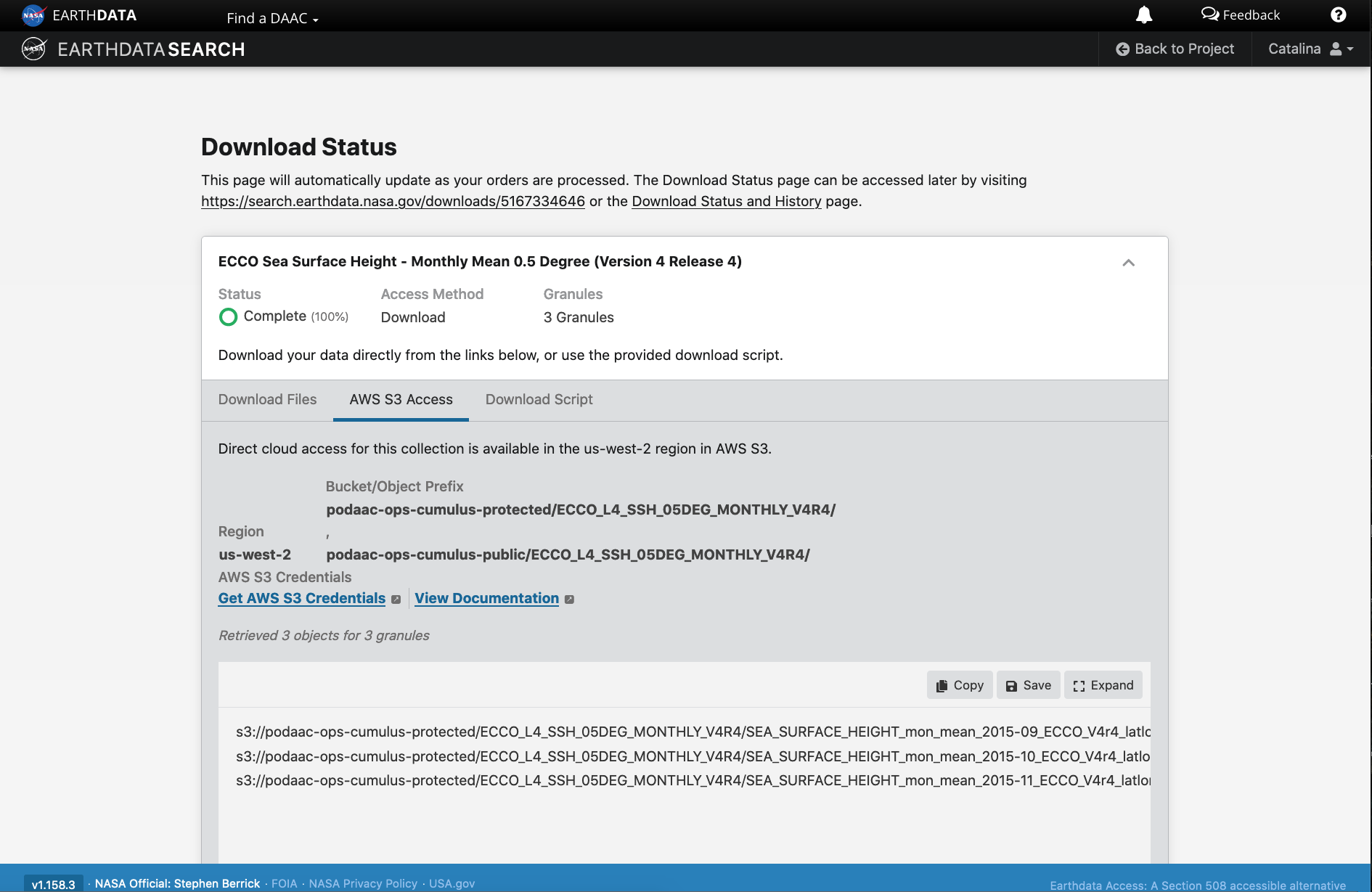Image resolution: width=1372 pixels, height=892 pixels.
Task: Open the Find a DAAC dropdown
Action: 272,18
